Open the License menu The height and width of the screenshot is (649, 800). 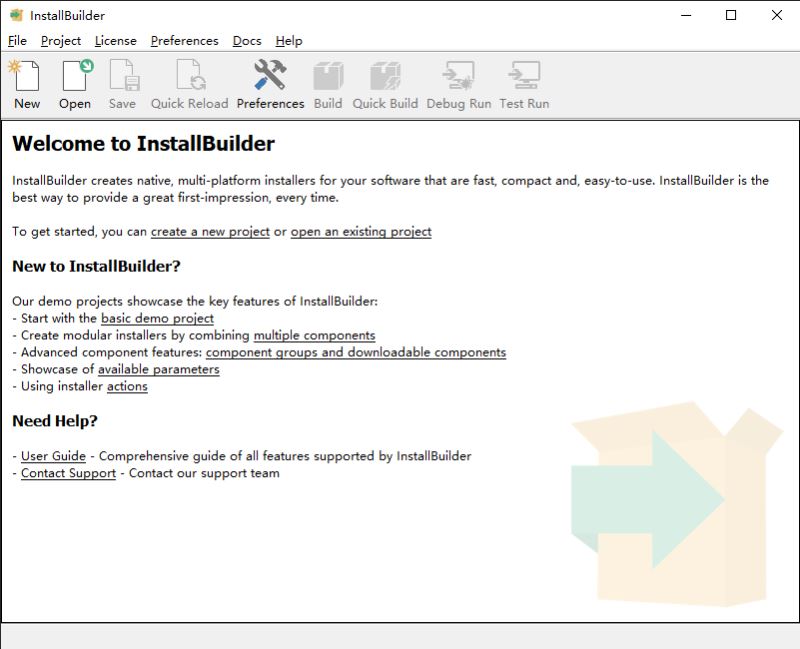click(x=116, y=41)
